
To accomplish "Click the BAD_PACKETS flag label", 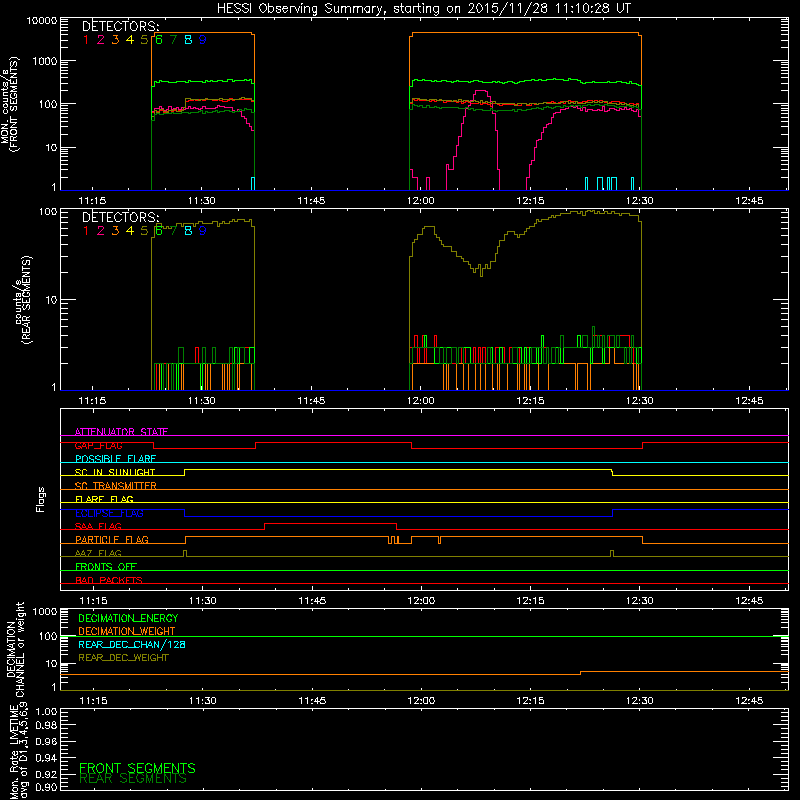I will click(x=109, y=580).
